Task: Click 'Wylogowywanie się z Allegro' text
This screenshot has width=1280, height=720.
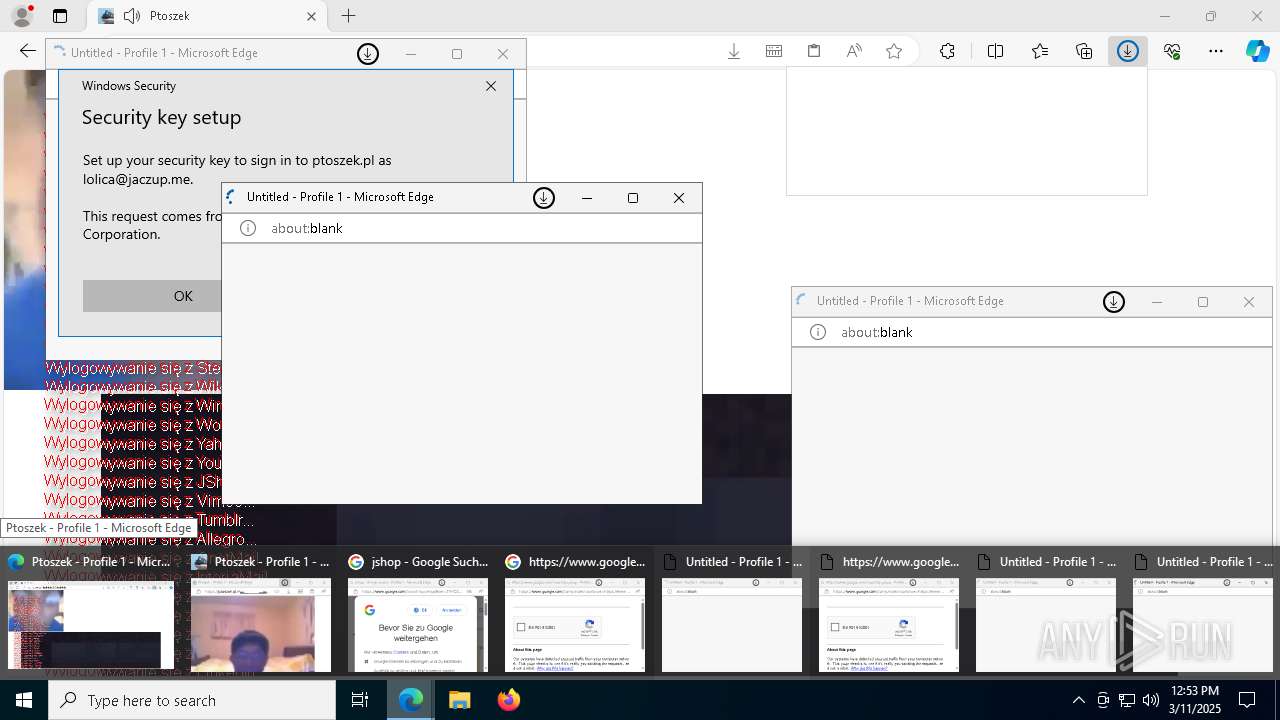Action: [x=150, y=539]
